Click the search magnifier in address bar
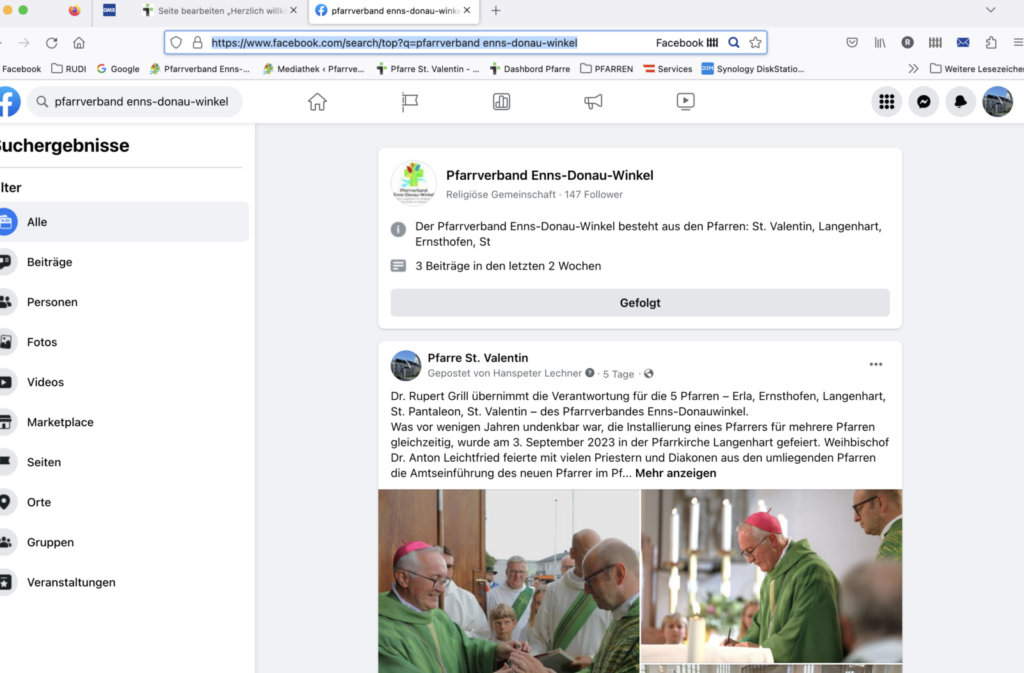The width and height of the screenshot is (1024, 673). tap(734, 42)
